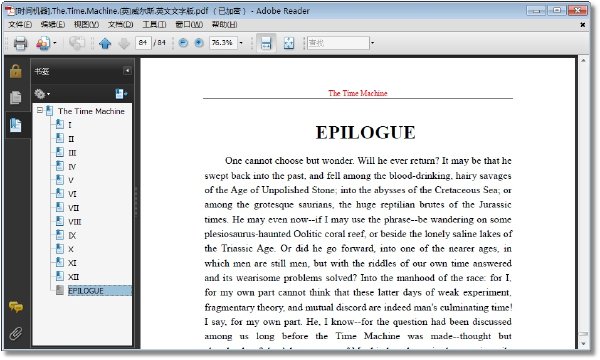Go to previous page with up arrow
Viewport: 600px width, 360px height.
105,43
